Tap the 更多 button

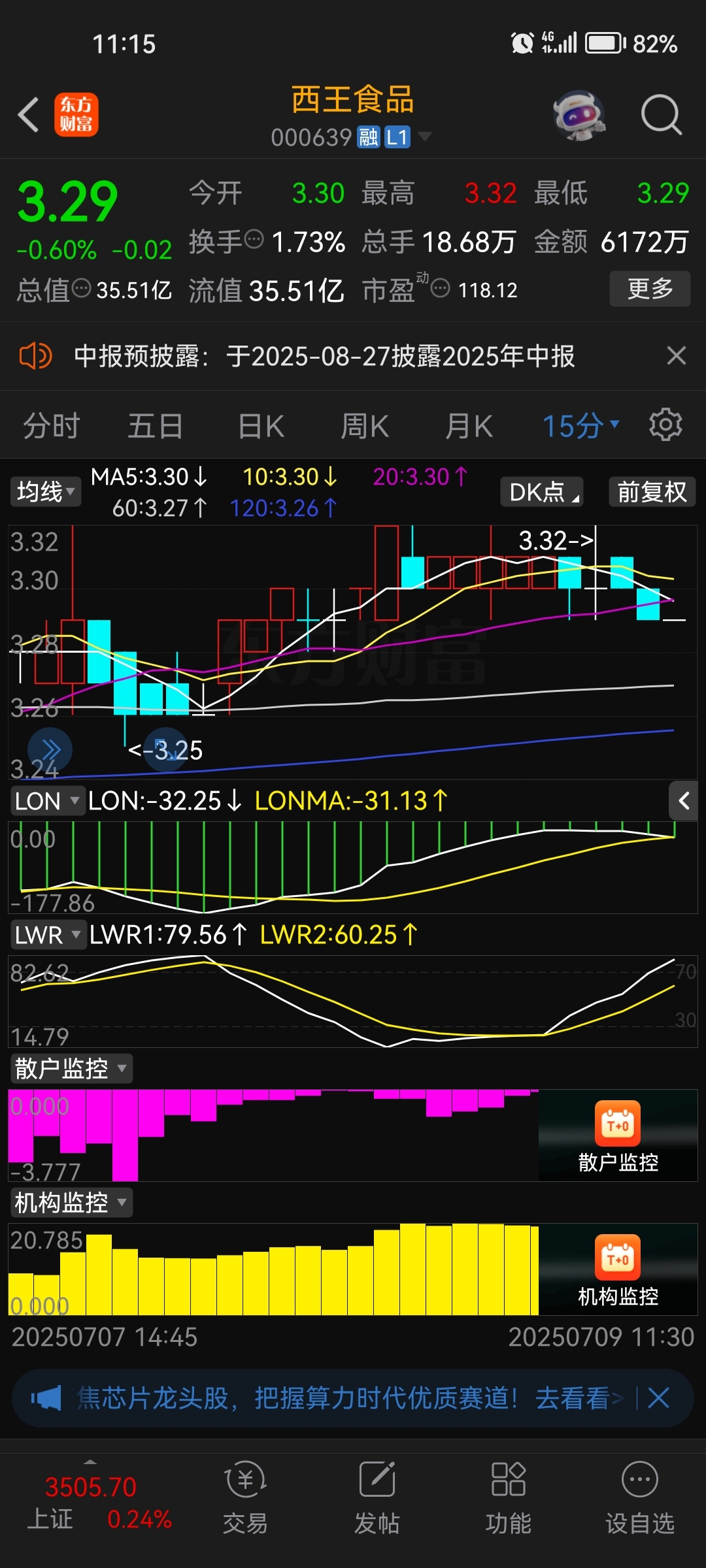[650, 289]
